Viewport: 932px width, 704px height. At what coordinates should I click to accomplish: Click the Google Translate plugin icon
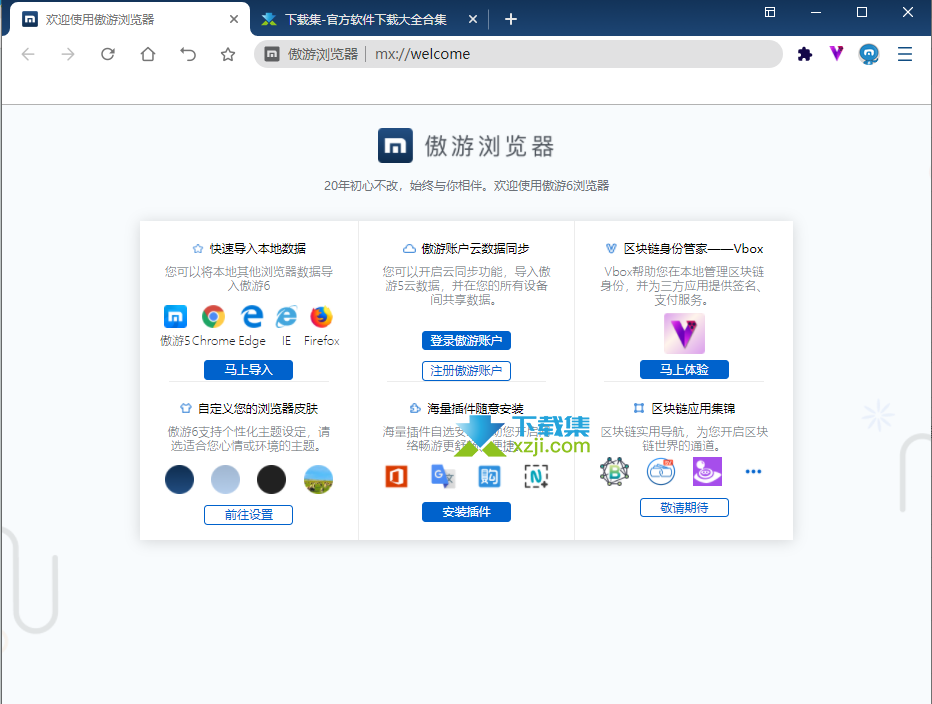tap(443, 476)
